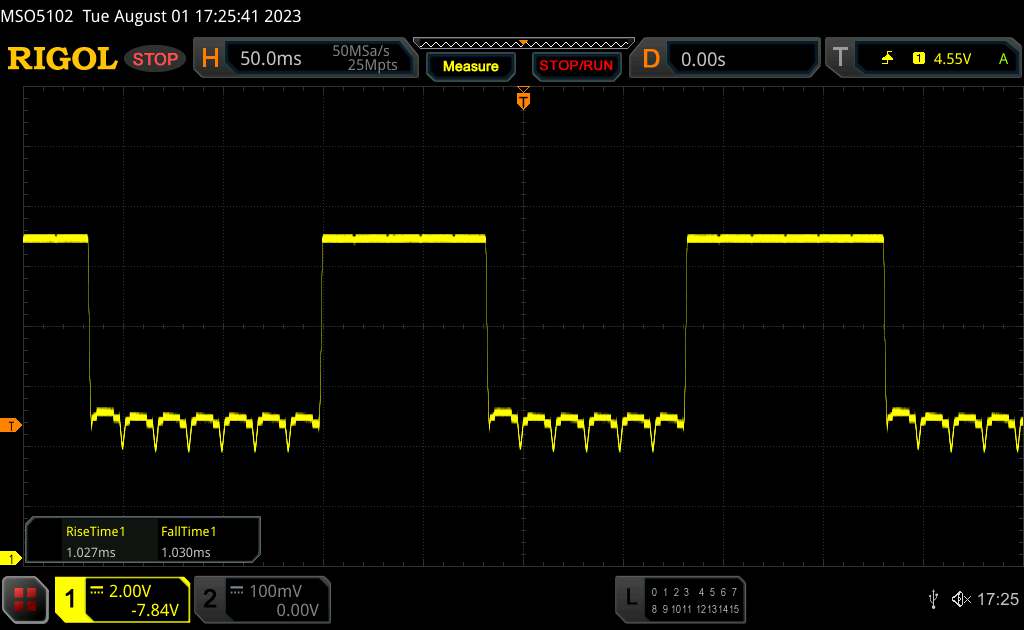
Task: Click the orange trigger position marker at top
Action: coord(522,99)
